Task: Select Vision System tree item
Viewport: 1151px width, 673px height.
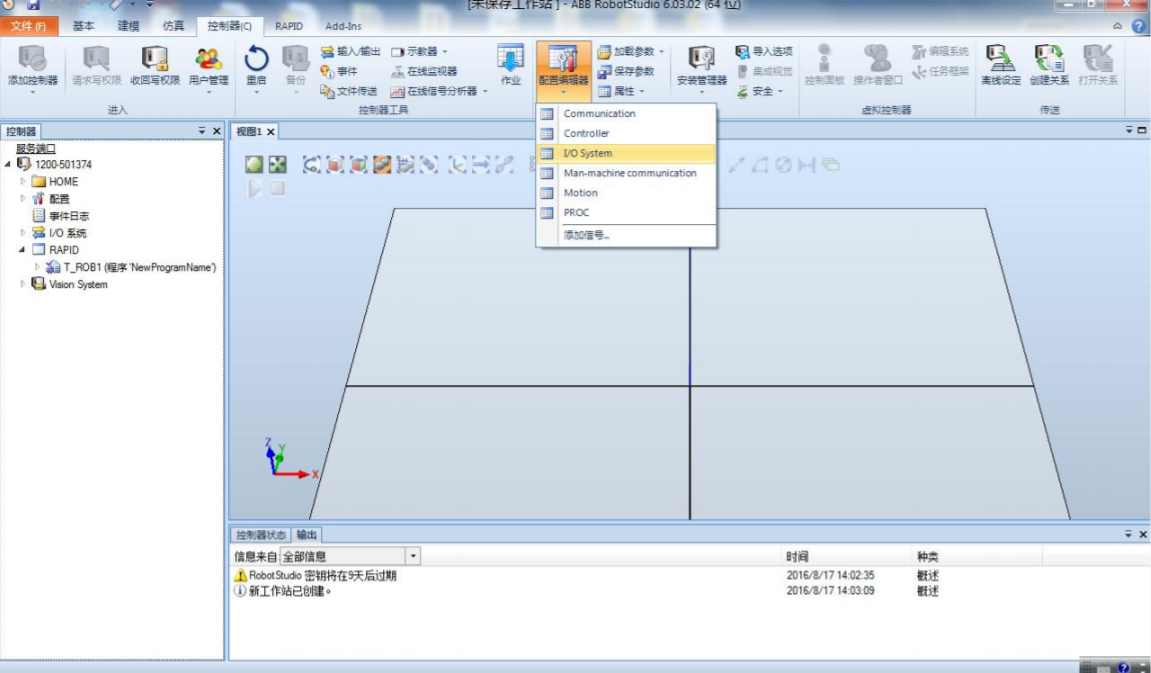Action: click(x=70, y=284)
